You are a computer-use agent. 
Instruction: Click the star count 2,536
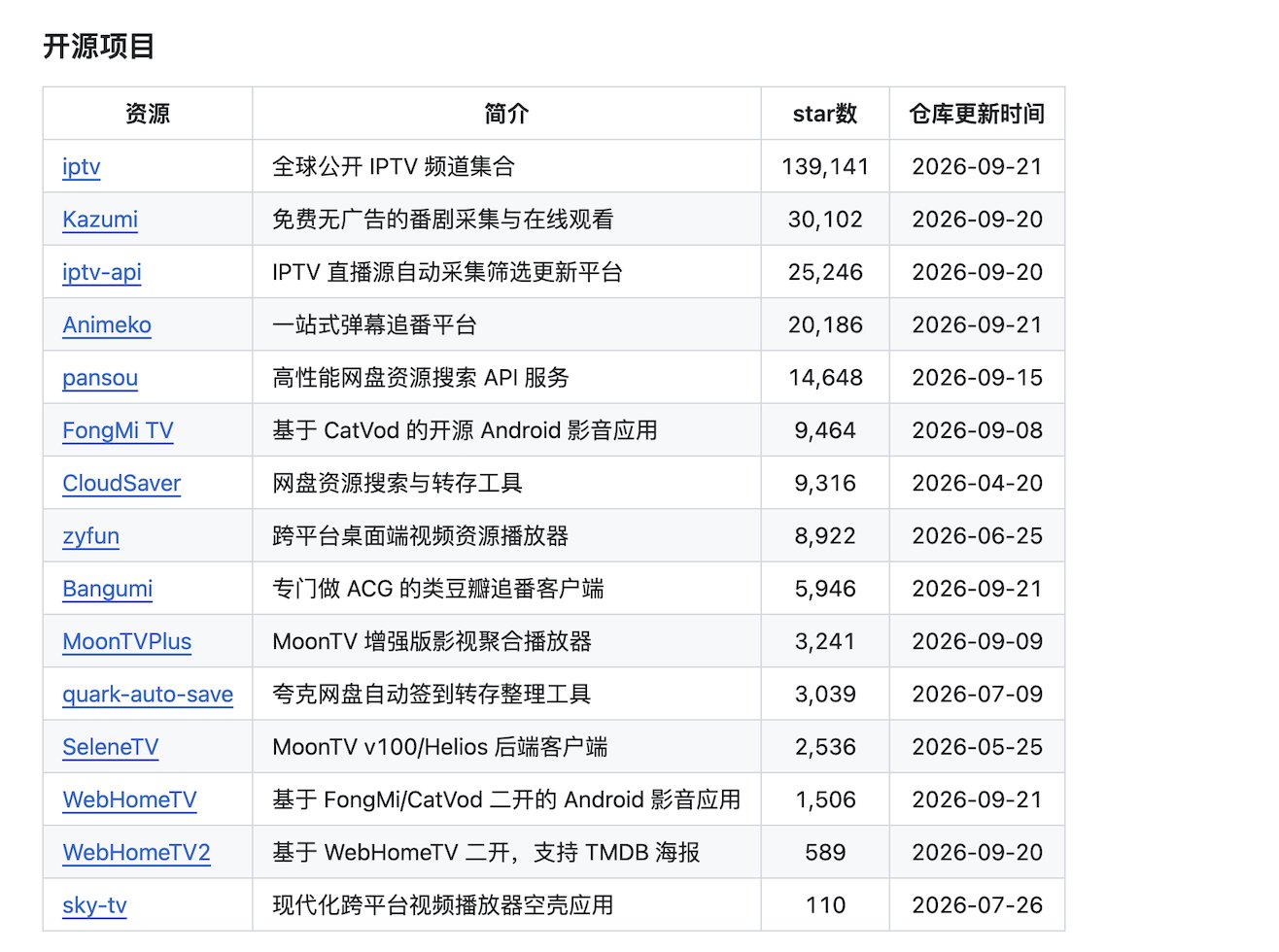pyautogui.click(x=825, y=747)
